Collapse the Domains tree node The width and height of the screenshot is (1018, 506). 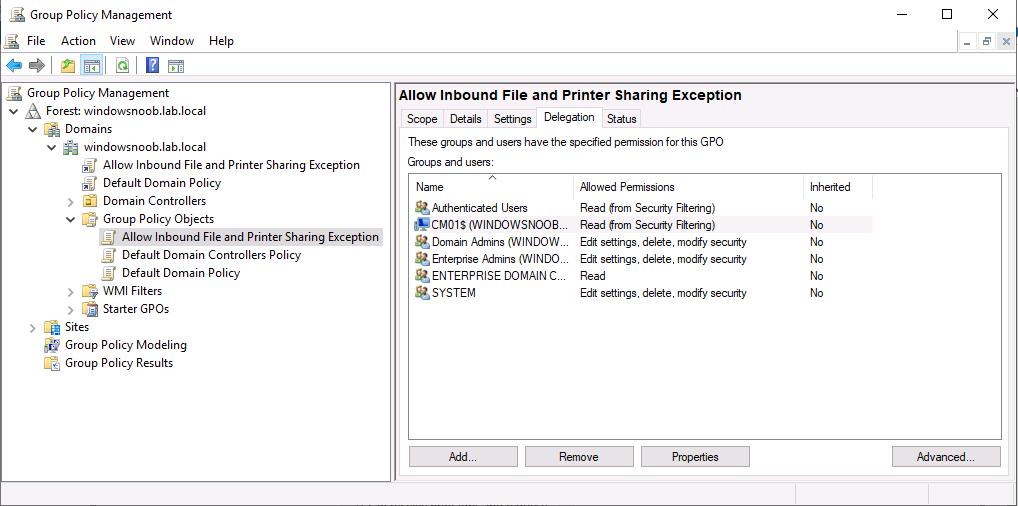coord(33,129)
